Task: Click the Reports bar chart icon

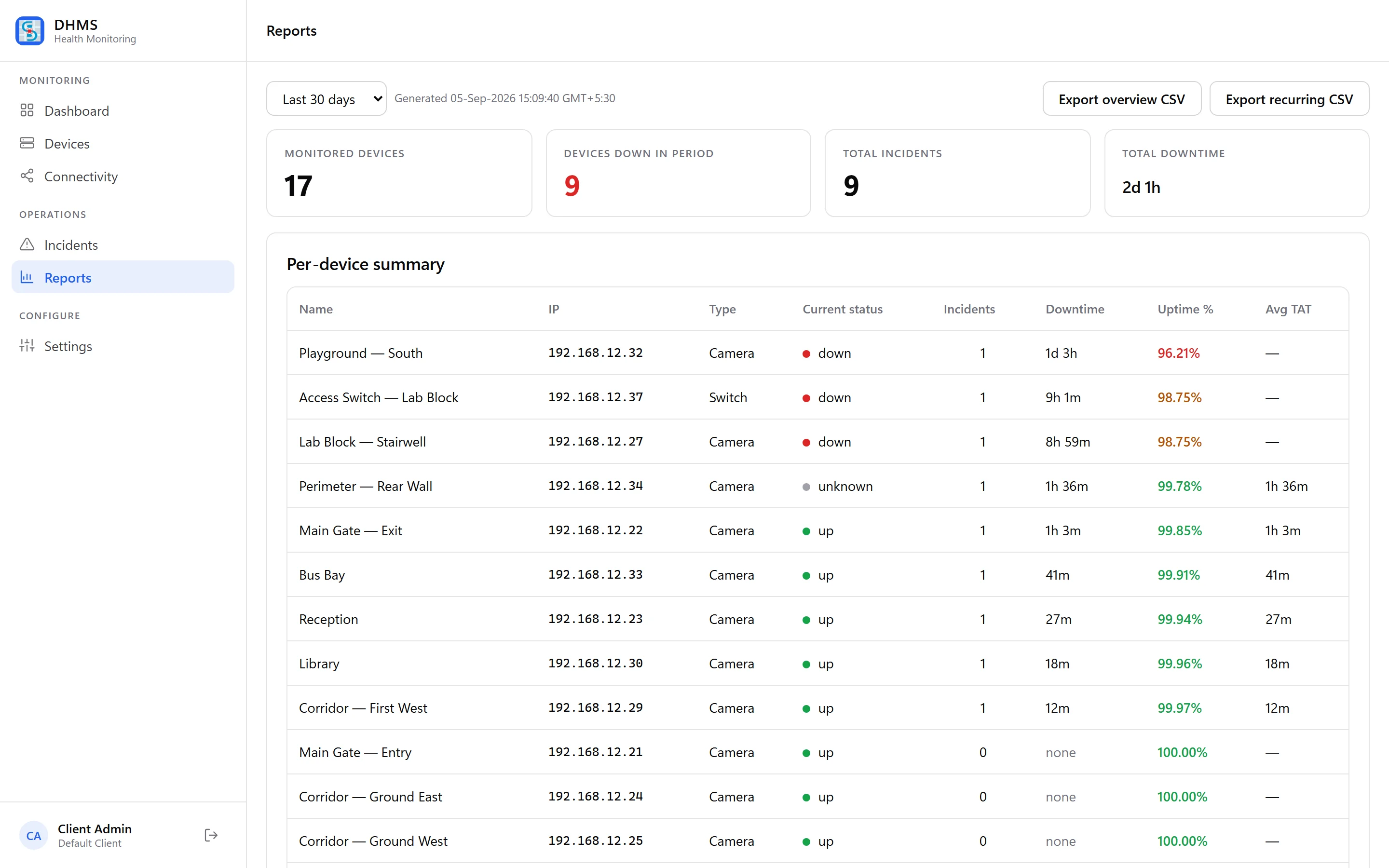Action: 27,277
